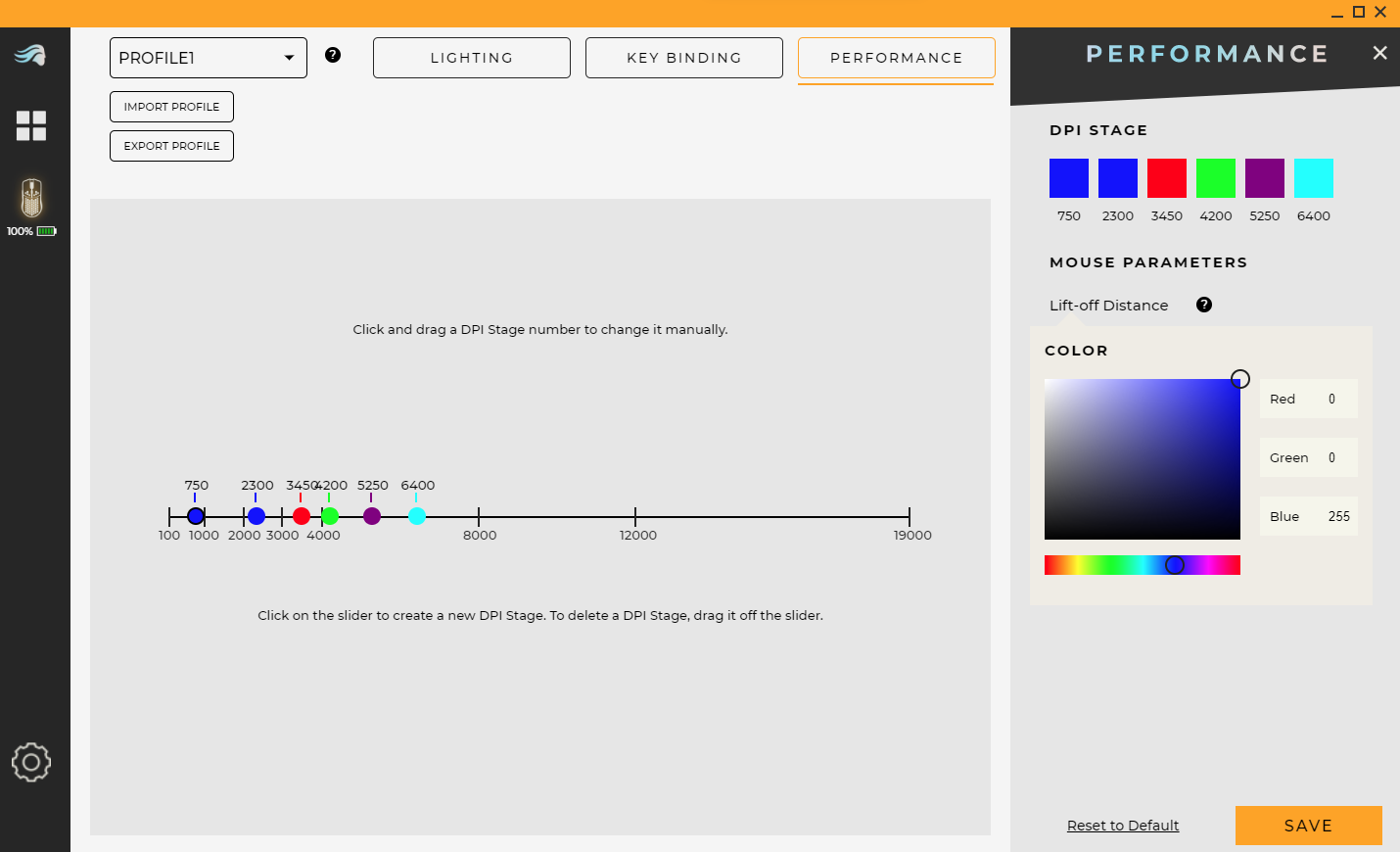The width and height of the screenshot is (1400, 852).
Task: Select the 5250 DPI purple swatch
Action: pyautogui.click(x=1265, y=178)
